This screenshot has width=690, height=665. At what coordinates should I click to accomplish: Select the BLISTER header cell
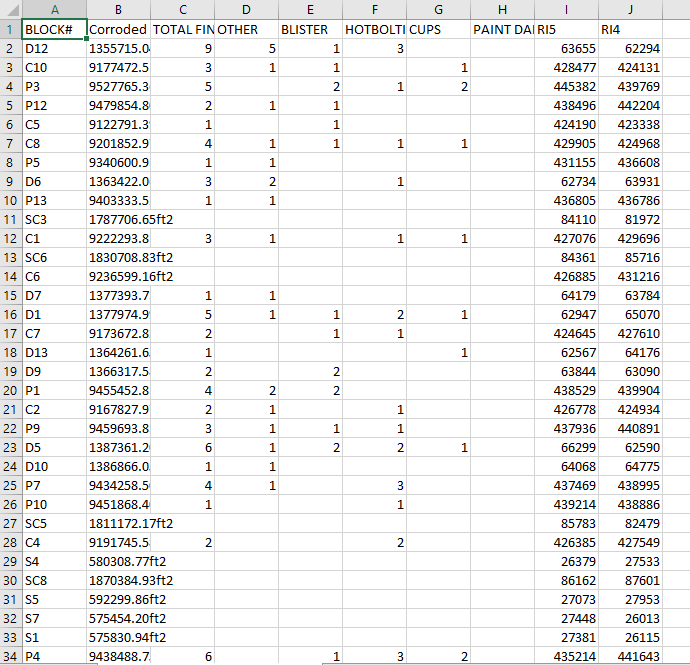coord(310,29)
